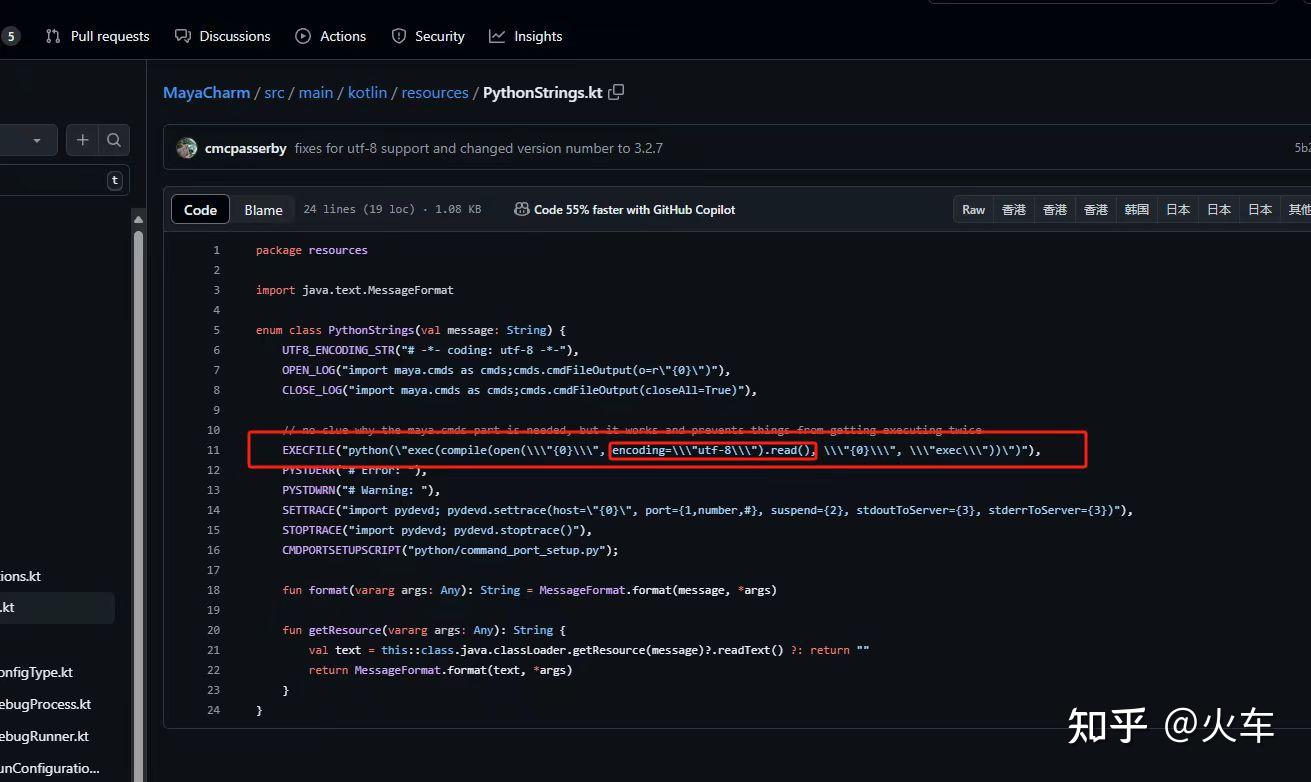Screen dimensions: 1311x782
Task: Click the Raw button
Action: coord(973,210)
